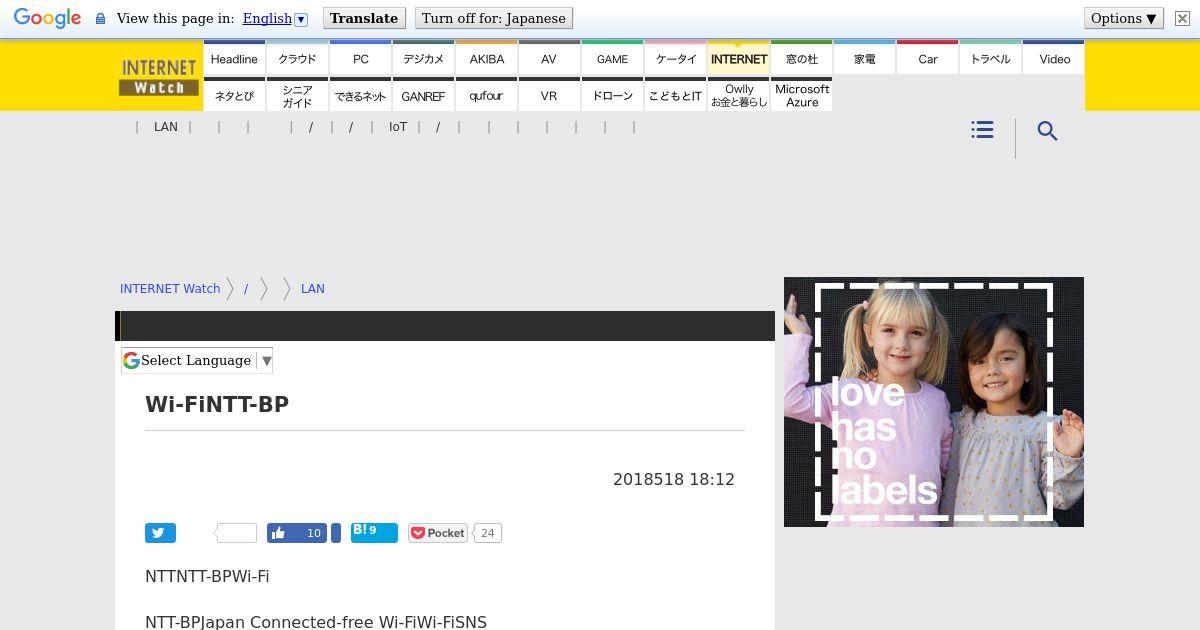Screen dimensions: 1200x630
Task: Open the Microsoft Azure section
Action: click(801, 95)
